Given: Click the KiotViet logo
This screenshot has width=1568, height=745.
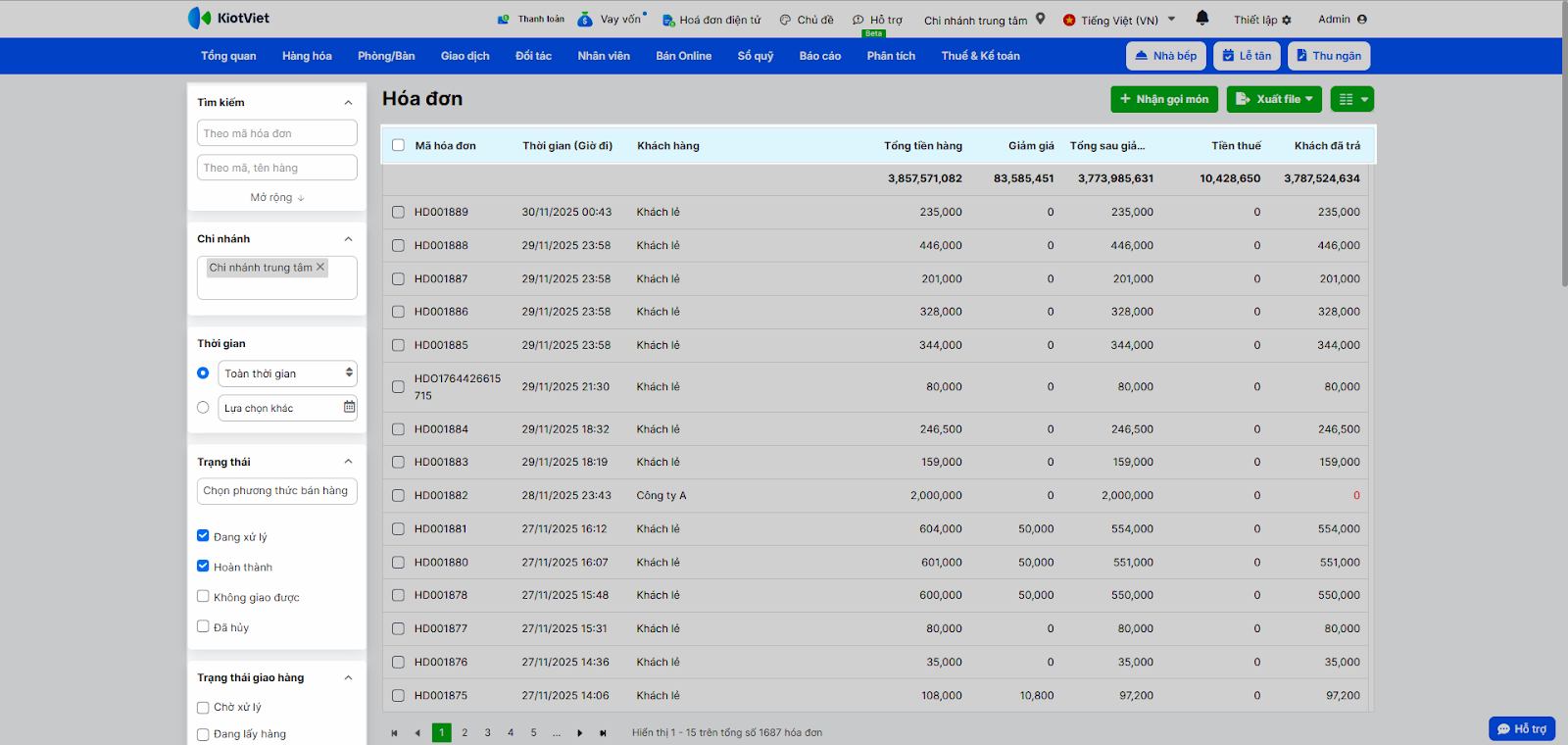Looking at the screenshot, I should [x=228, y=18].
